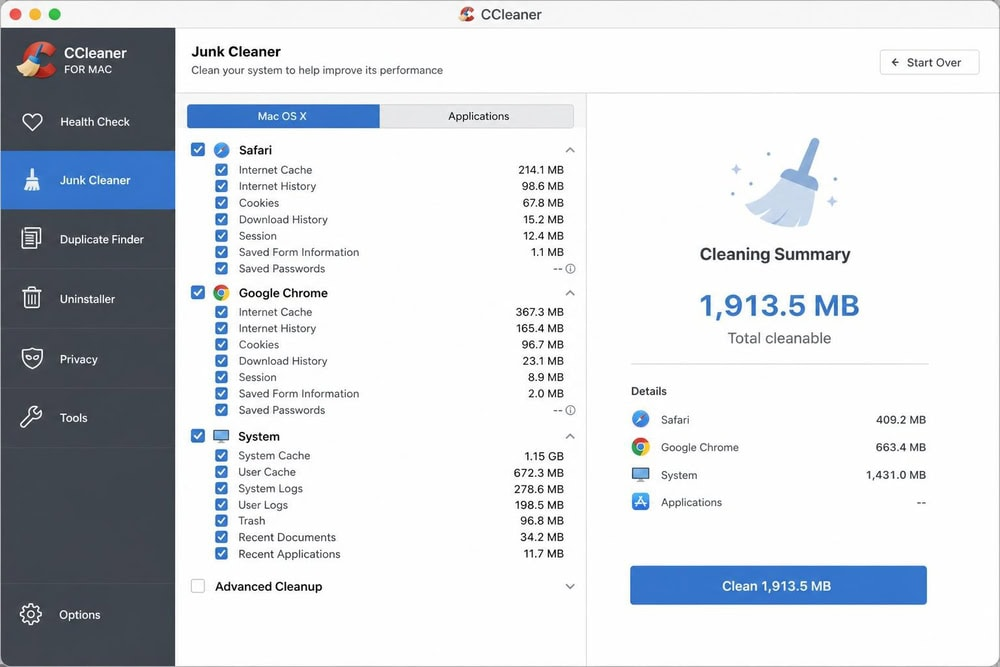
Task: Click the Uninstaller trash can icon
Action: click(x=31, y=298)
